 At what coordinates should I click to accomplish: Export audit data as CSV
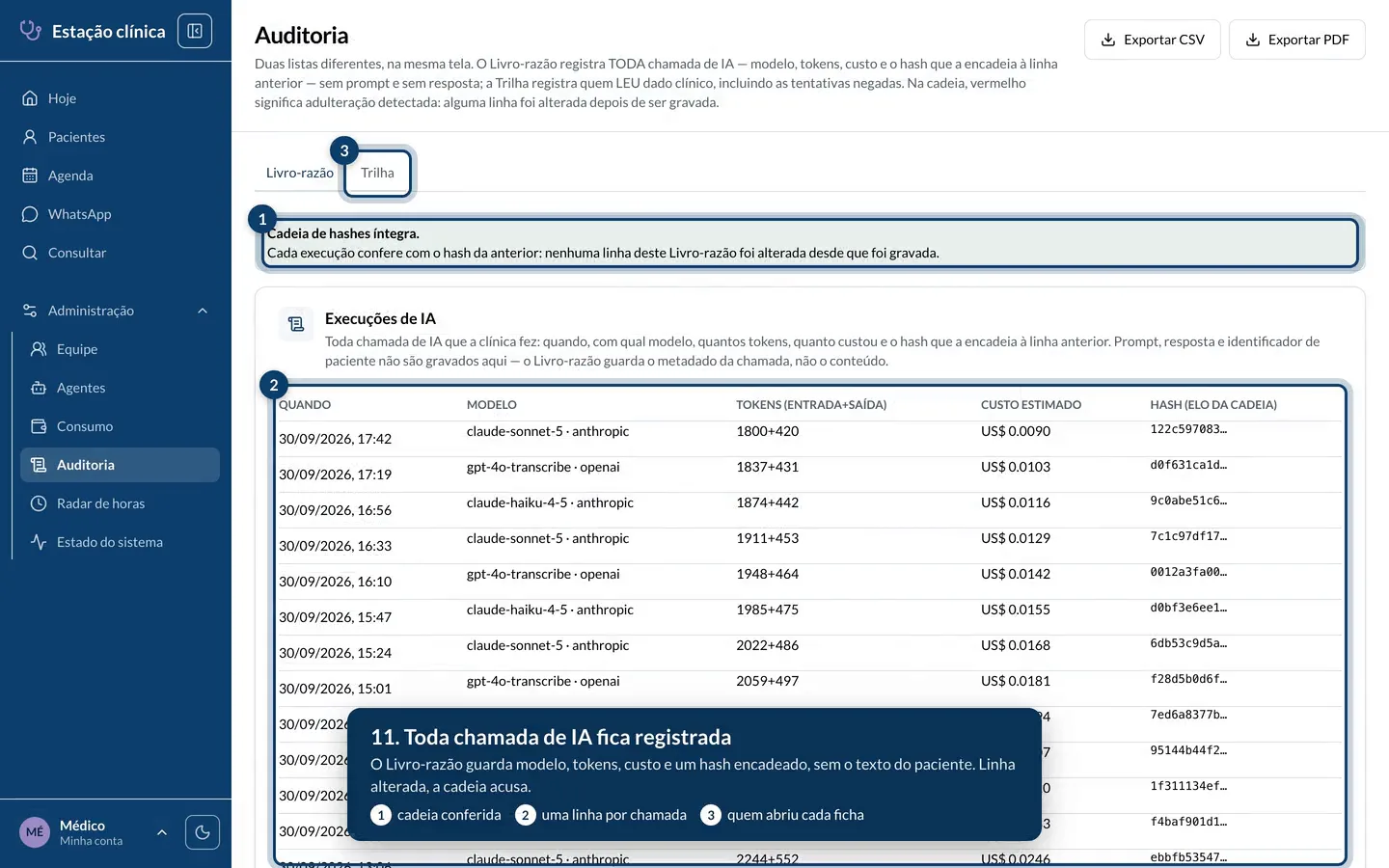tap(1153, 40)
